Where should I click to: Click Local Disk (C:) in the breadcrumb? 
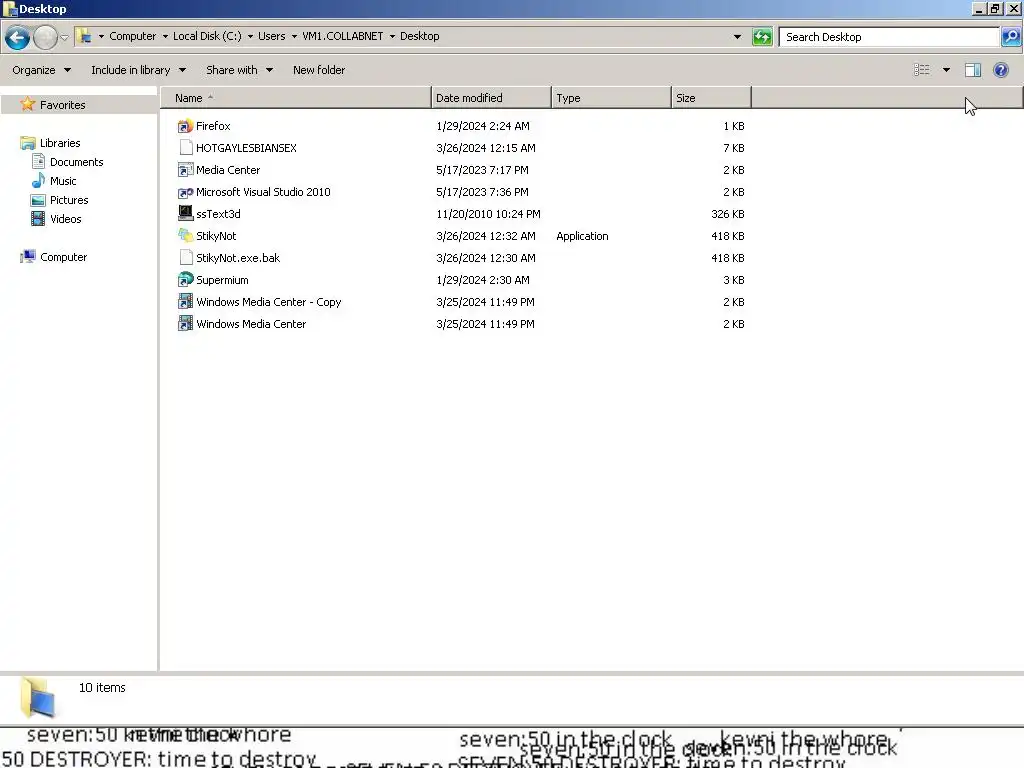[x=207, y=36]
